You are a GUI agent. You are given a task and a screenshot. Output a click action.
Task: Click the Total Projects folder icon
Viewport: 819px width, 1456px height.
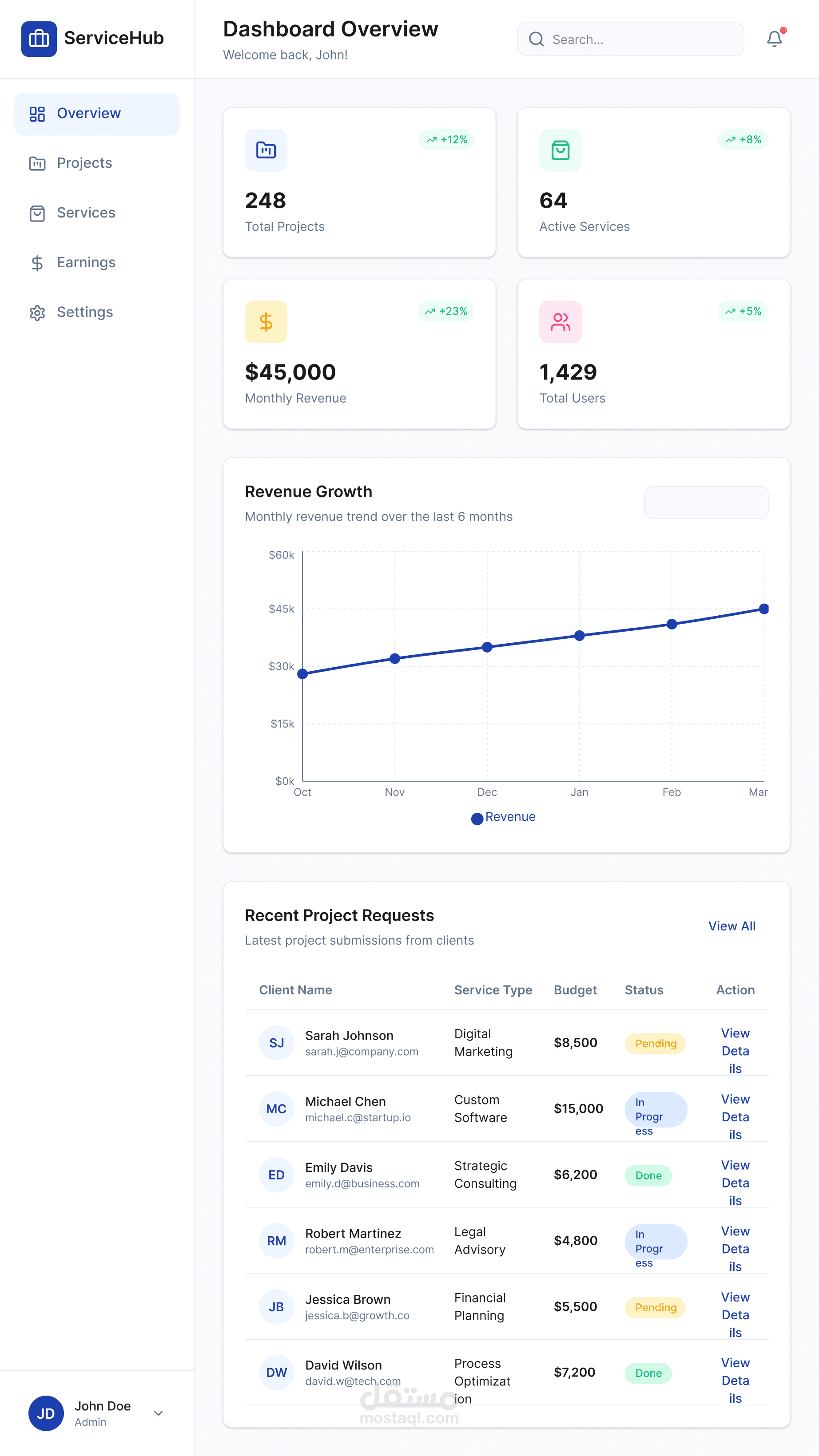266,150
